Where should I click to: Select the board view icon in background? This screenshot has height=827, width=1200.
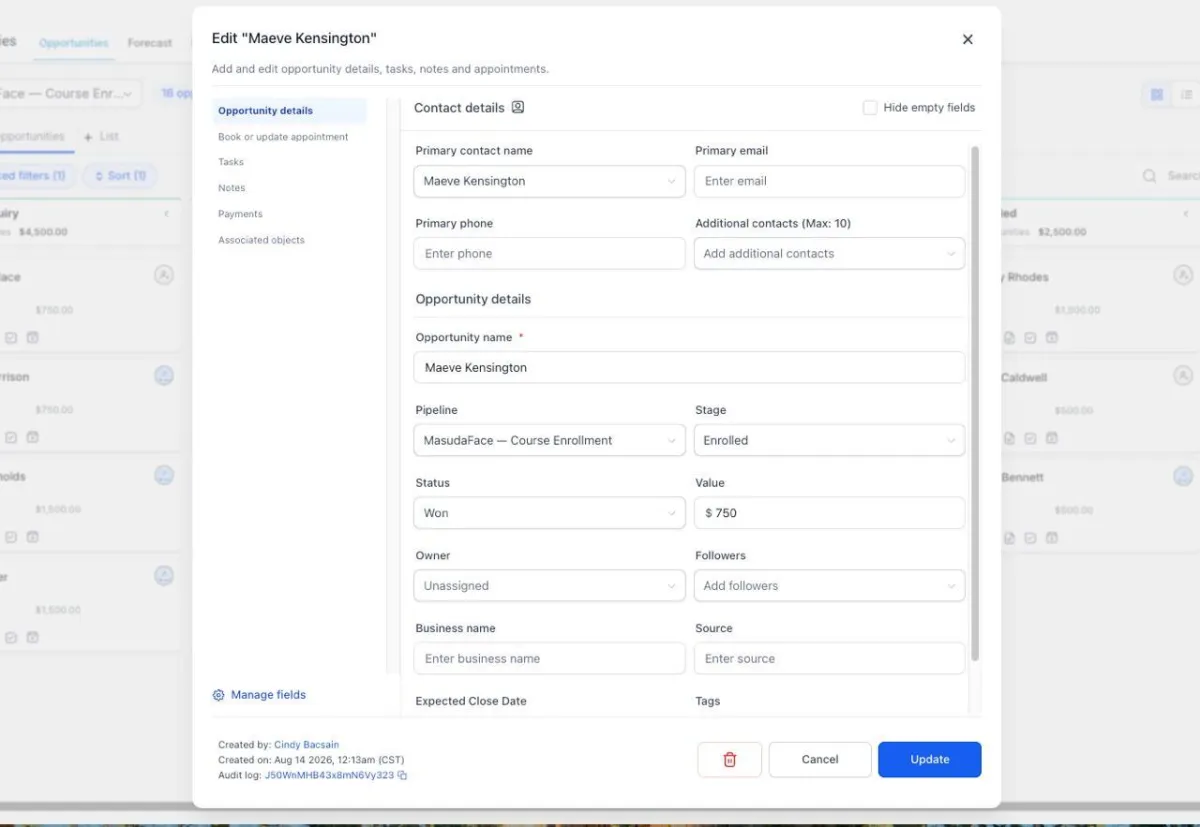pos(1157,94)
